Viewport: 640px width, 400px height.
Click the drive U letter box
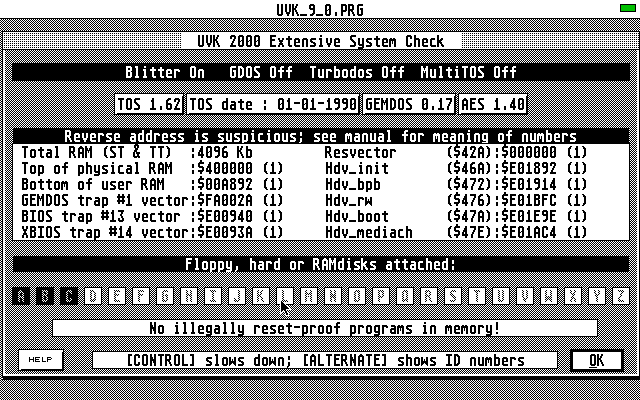click(x=501, y=296)
